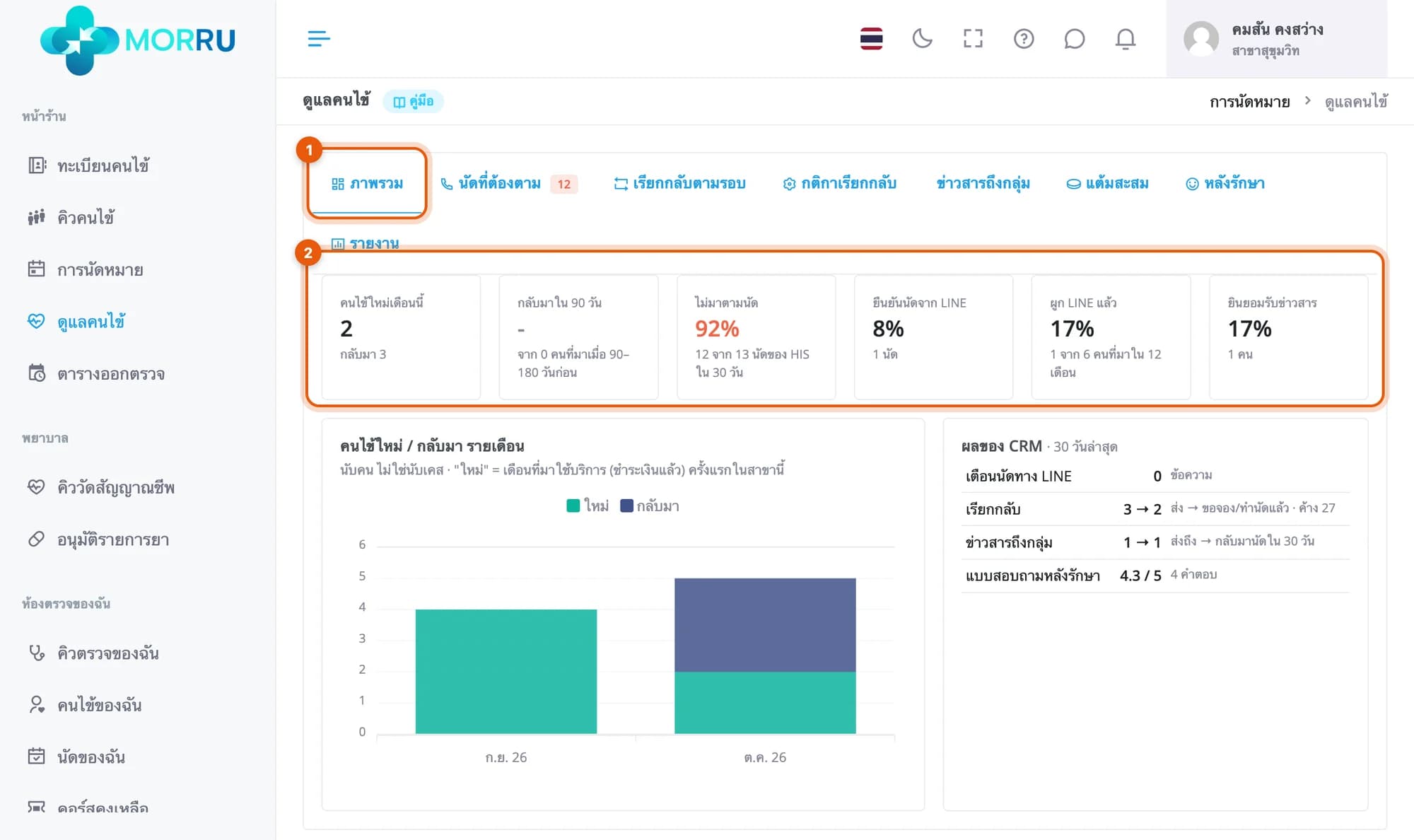Viewport: 1414px width, 840px height.
Task: Open the คู่มือ manual badge
Action: [x=414, y=101]
